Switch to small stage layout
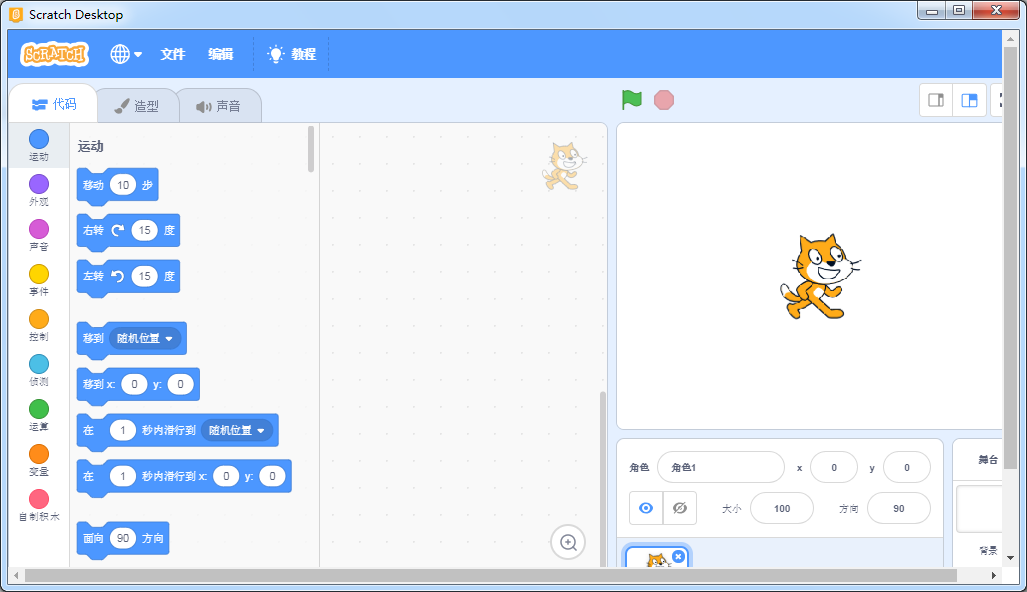This screenshot has height=592, width=1027. click(936, 100)
